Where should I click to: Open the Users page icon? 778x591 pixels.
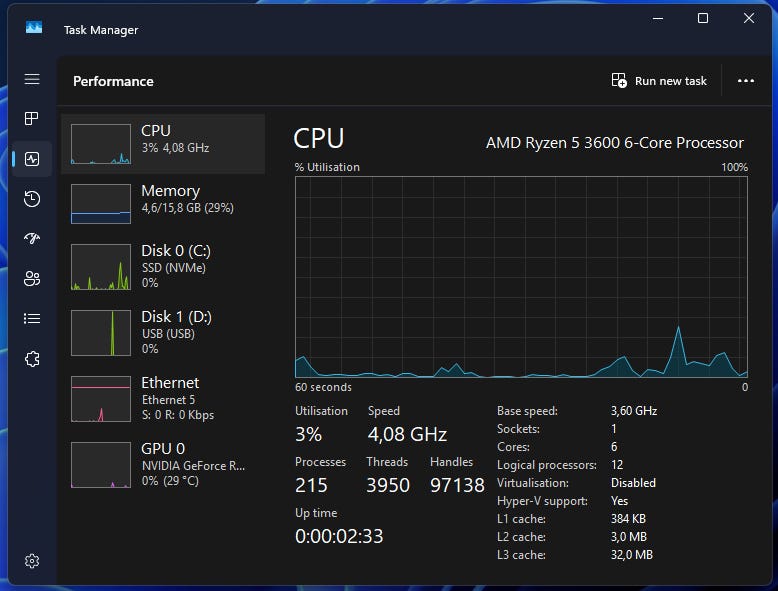[32, 278]
